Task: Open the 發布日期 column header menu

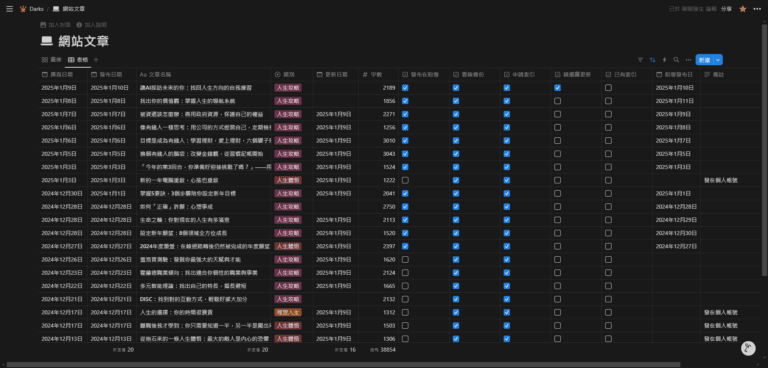Action: [112, 74]
